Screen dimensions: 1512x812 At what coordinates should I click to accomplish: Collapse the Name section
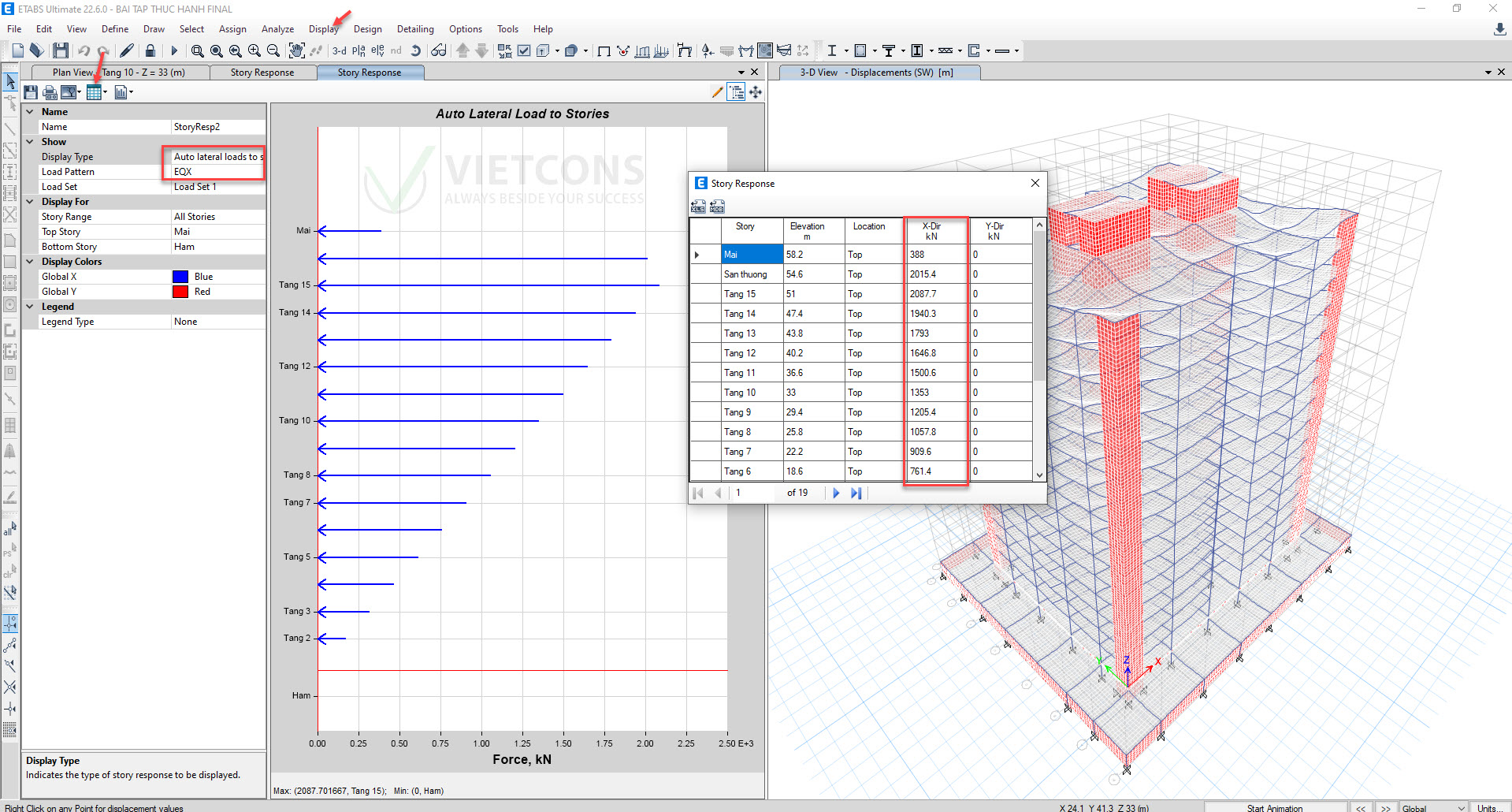[x=30, y=112]
